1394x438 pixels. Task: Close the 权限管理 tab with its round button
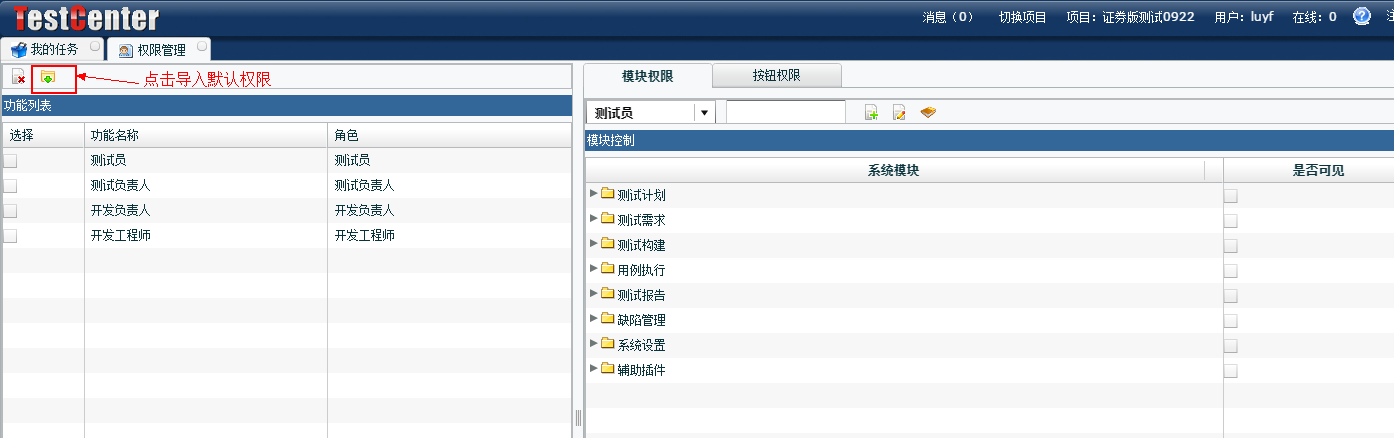click(202, 47)
